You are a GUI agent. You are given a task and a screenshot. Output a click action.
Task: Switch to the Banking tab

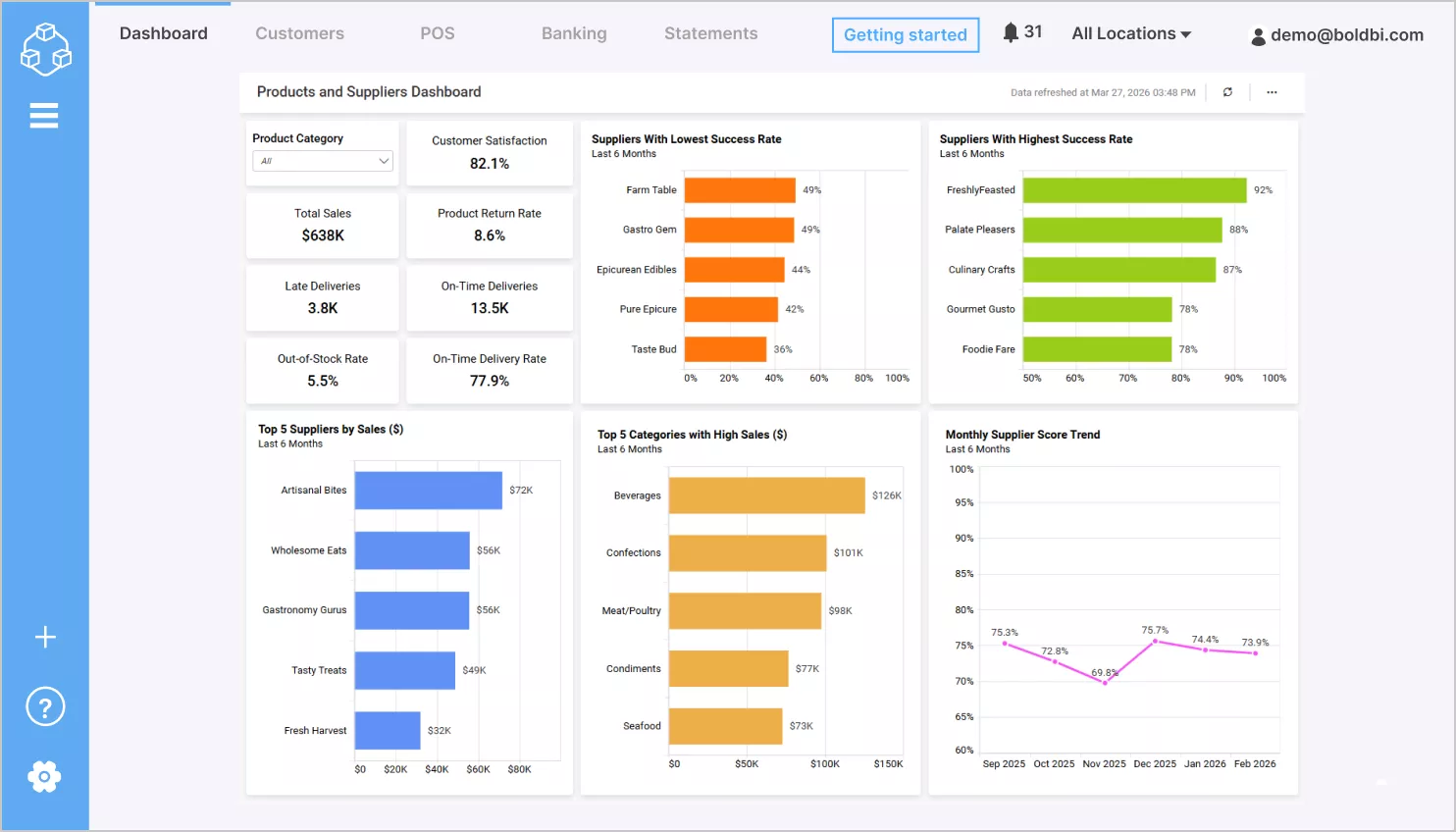click(574, 32)
